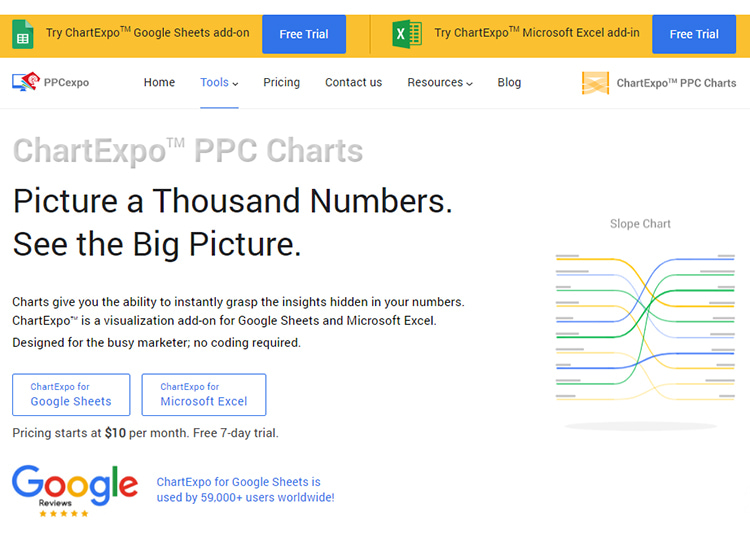Go to Contact us

tap(353, 82)
